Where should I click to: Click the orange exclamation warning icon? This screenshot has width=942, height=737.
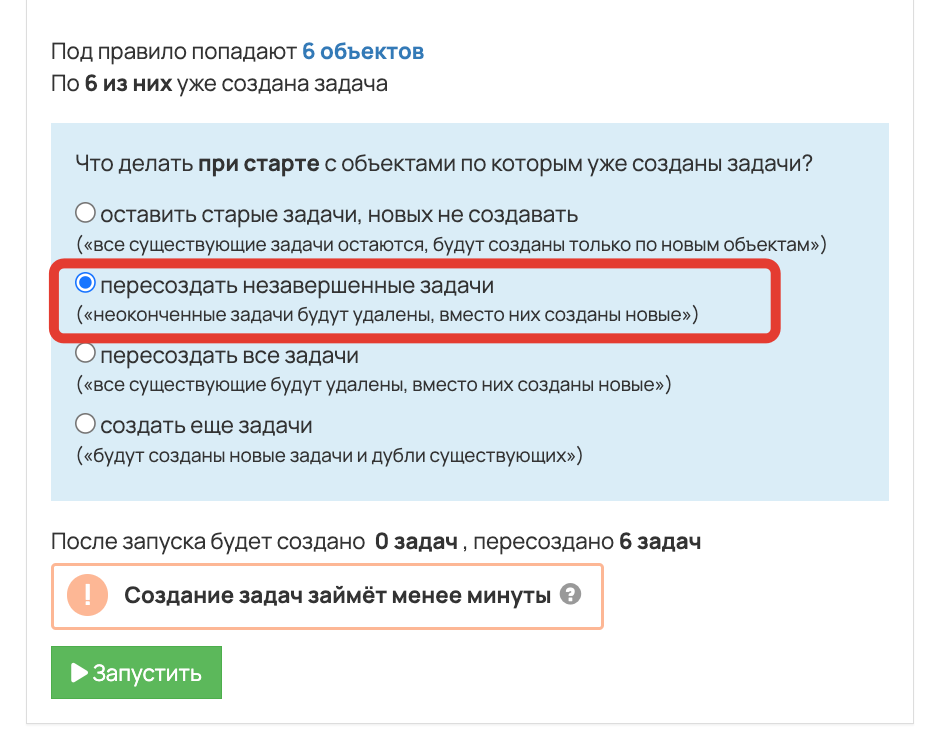coord(88,595)
